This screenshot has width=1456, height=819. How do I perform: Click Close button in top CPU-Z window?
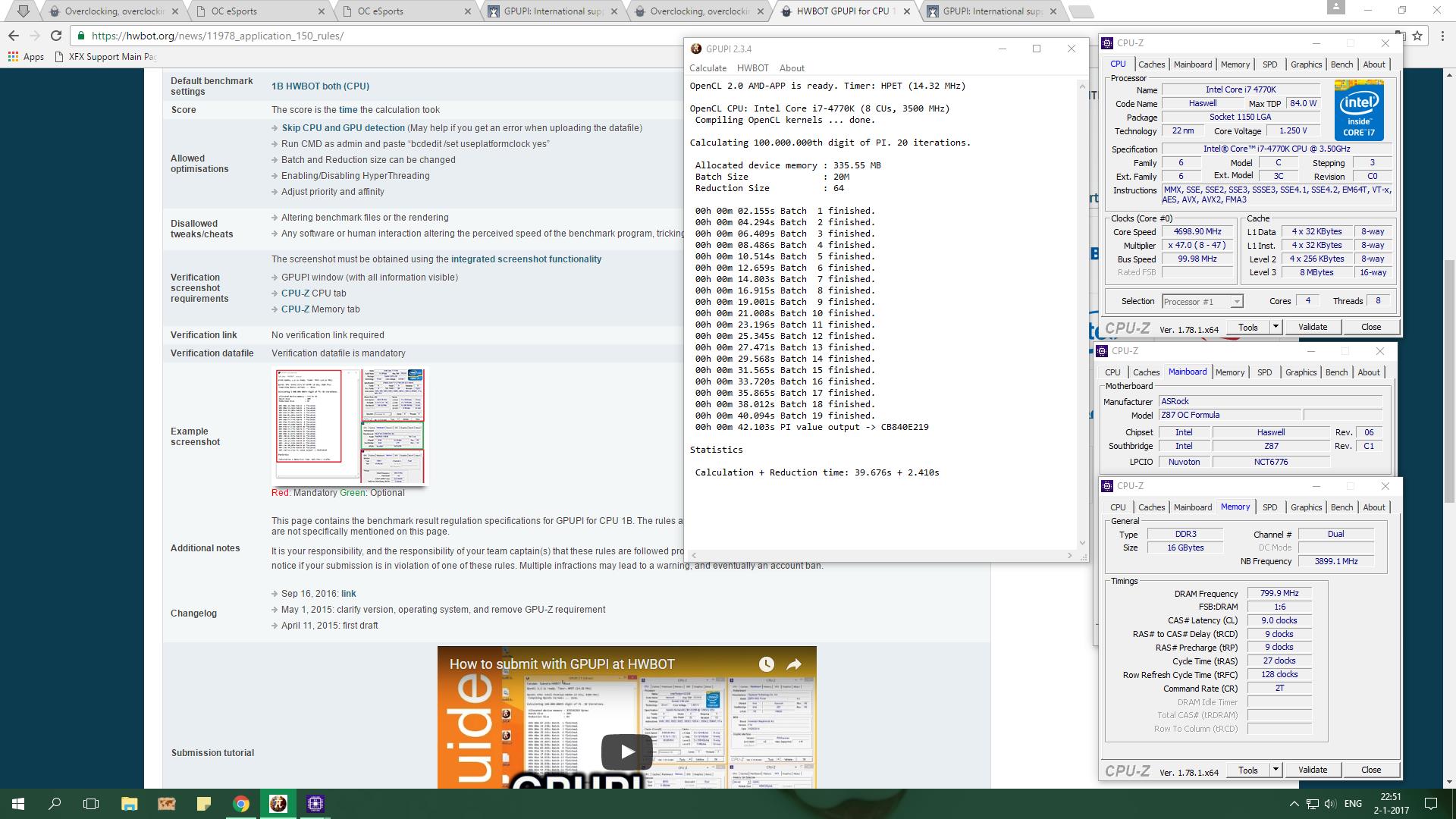(1371, 328)
